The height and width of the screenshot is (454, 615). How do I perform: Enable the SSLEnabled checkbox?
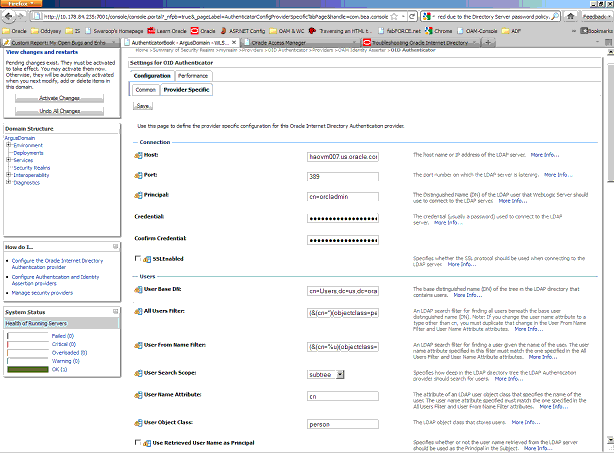138,258
